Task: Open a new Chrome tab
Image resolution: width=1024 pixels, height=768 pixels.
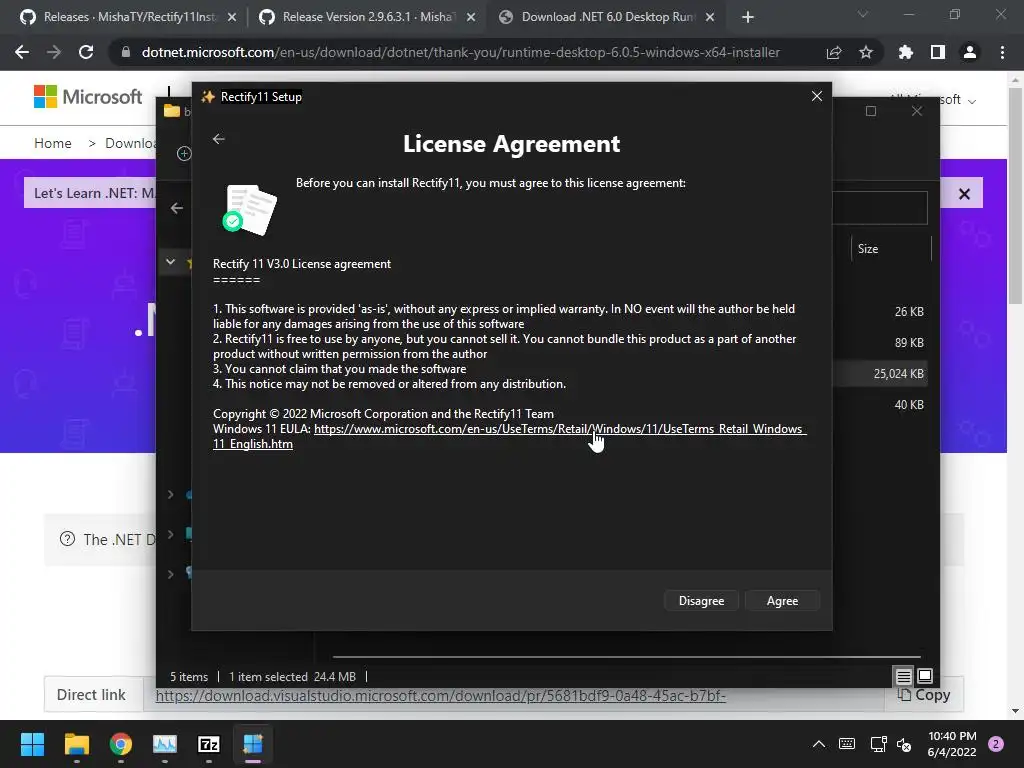Action: 748,18
